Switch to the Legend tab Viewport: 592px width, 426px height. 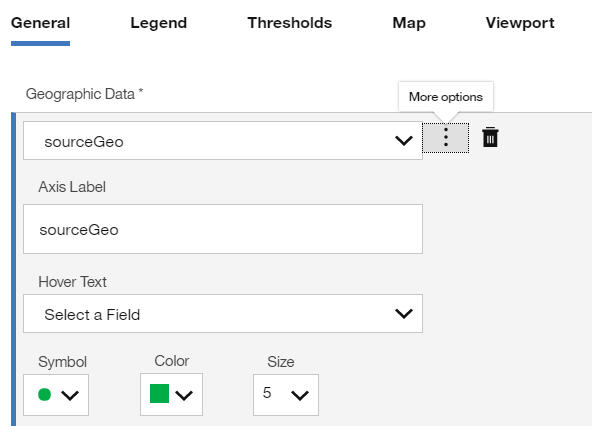tap(159, 23)
